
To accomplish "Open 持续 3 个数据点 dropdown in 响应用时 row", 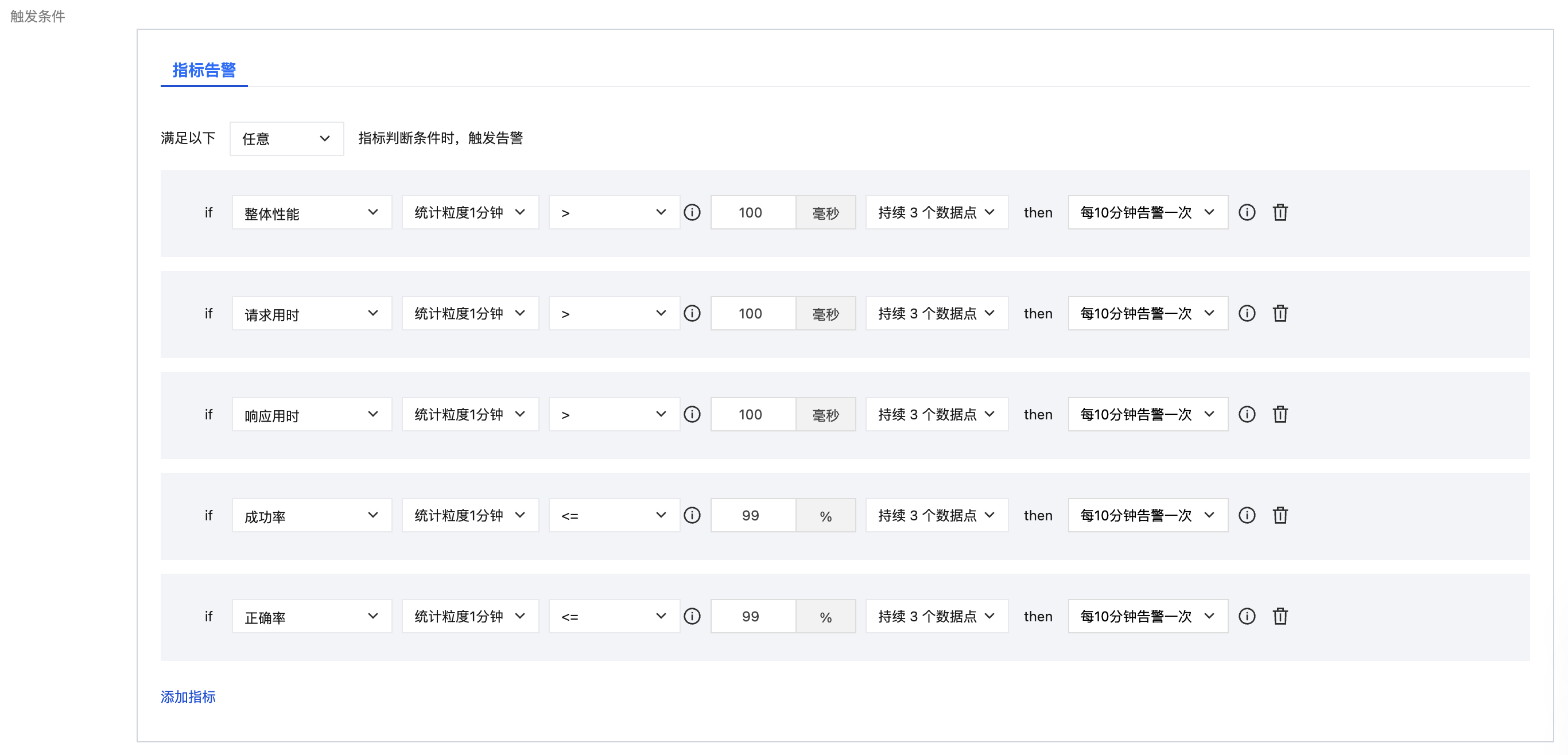I will [937, 414].
